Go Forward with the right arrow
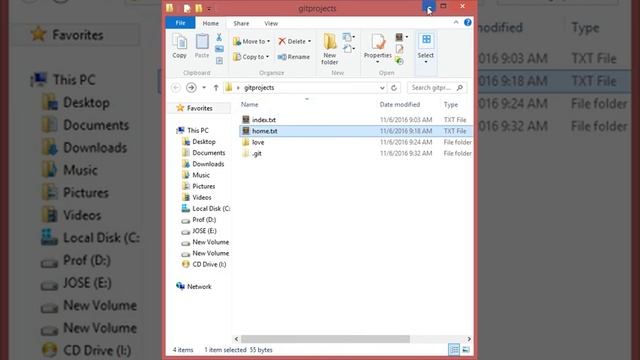The image size is (640, 360). 191,88
